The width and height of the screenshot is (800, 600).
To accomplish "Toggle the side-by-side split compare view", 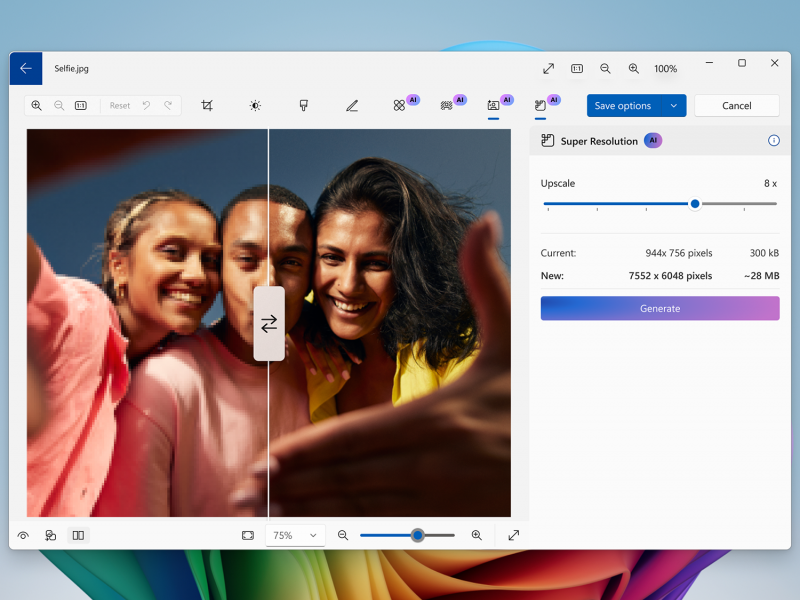I will [78, 536].
